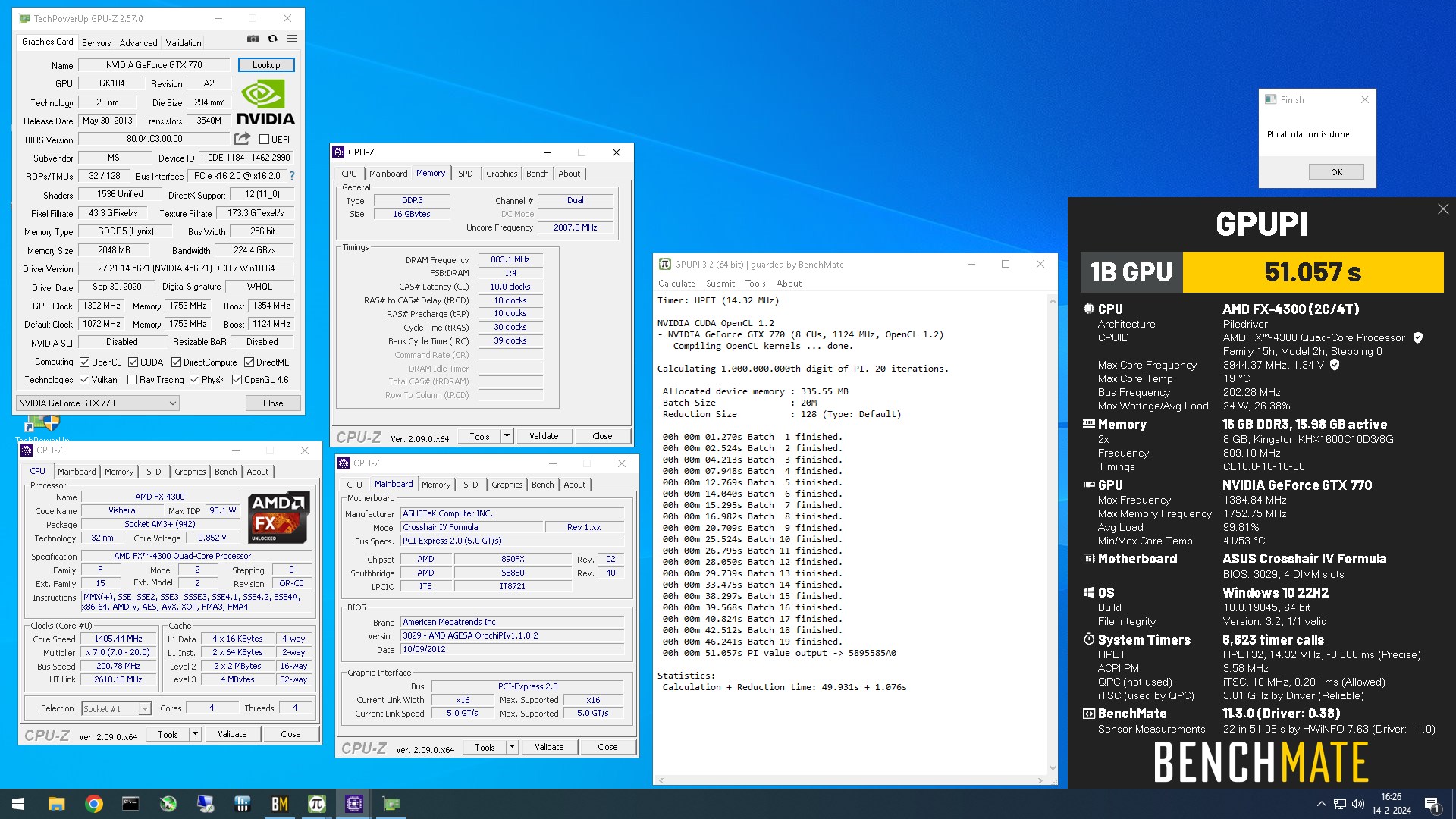Click OK in the Finish dialog
The height and width of the screenshot is (819, 1456).
click(1336, 172)
